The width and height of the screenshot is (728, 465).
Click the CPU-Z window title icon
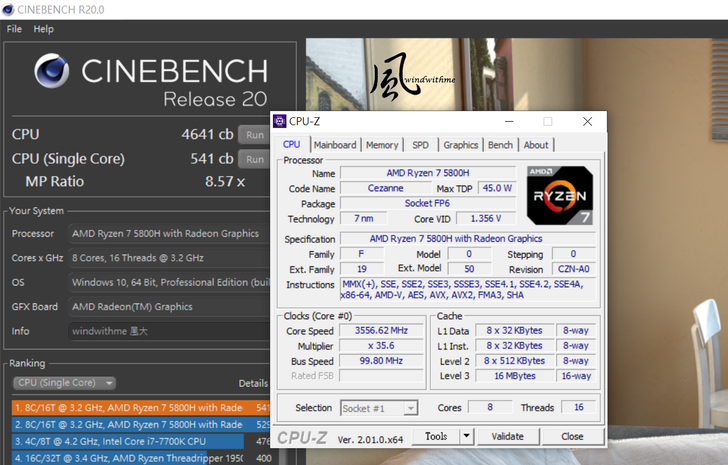tap(280, 121)
